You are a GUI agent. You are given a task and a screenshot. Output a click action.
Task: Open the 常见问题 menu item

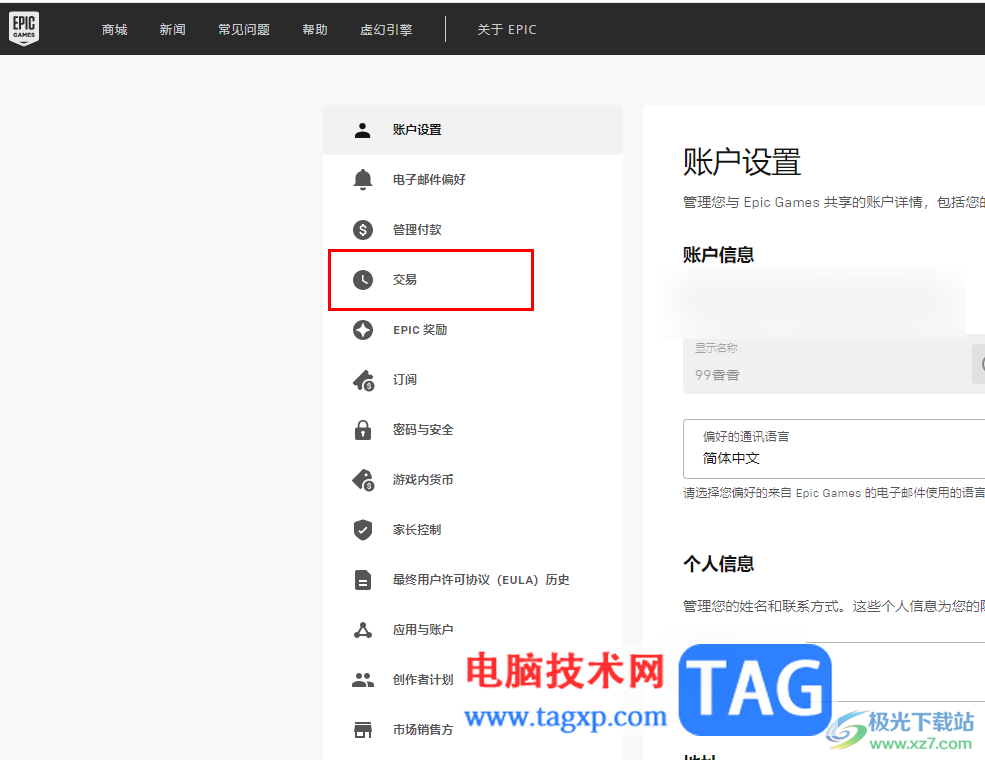click(x=244, y=30)
